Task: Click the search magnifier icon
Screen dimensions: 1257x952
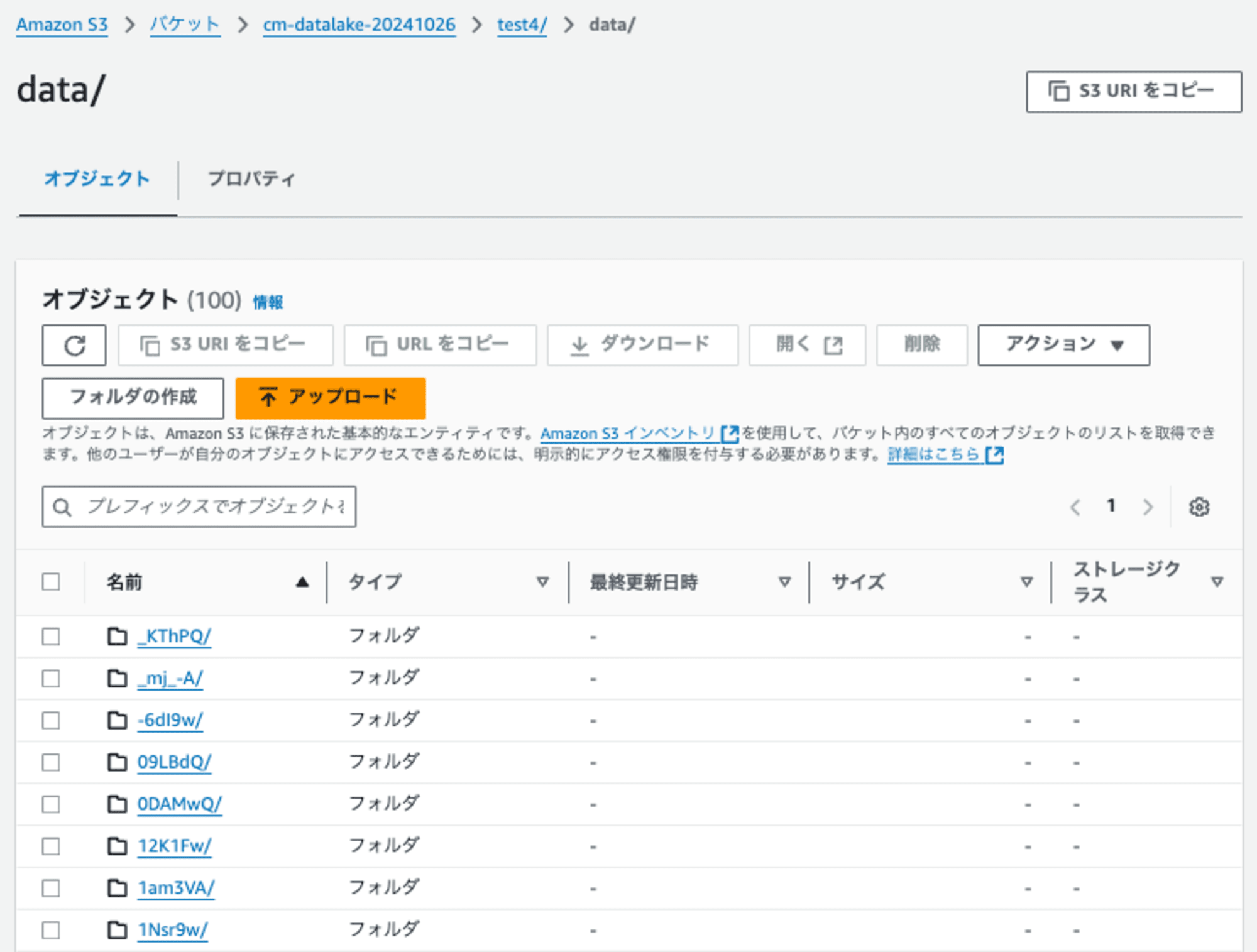Action: click(x=62, y=506)
